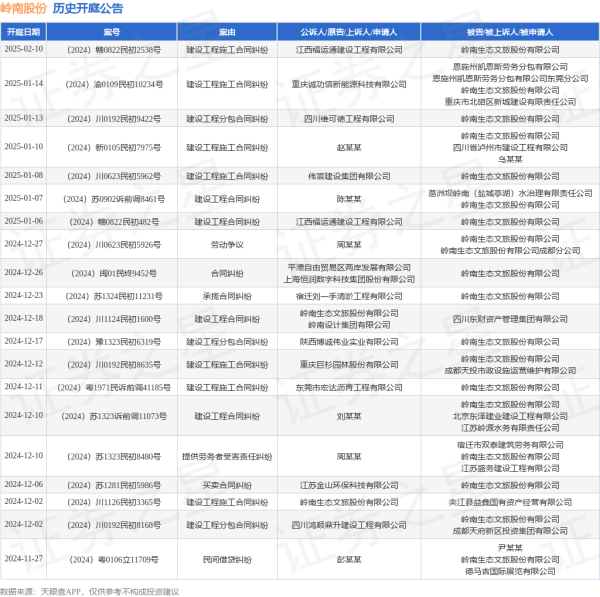This screenshot has width=600, height=597.
Task: Click the 买卖合同纠纷 cause cell
Action: [x=227, y=485]
